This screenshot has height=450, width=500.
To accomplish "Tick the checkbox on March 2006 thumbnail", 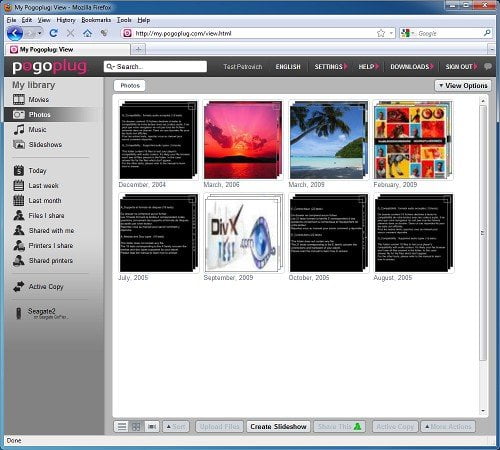I will 276,107.
